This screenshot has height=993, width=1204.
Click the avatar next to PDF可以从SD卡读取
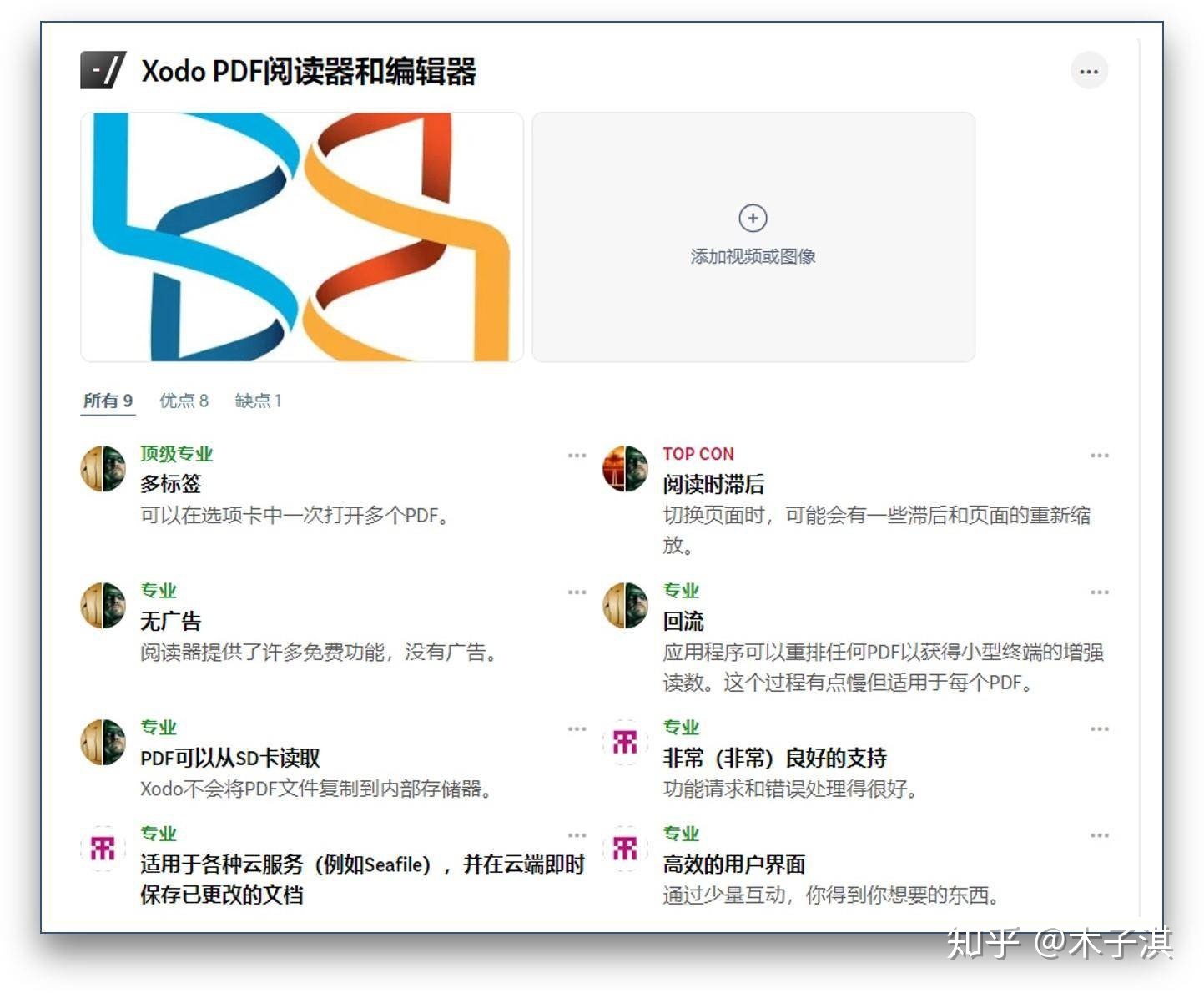click(x=103, y=742)
